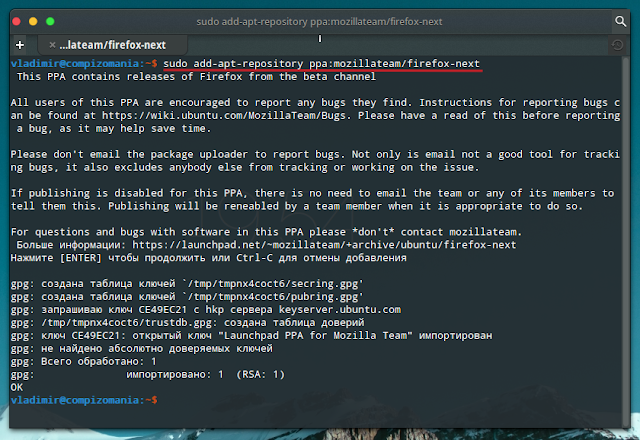The height and width of the screenshot is (440, 640).
Task: Click the yellow minimize window button
Action: click(x=33, y=21)
